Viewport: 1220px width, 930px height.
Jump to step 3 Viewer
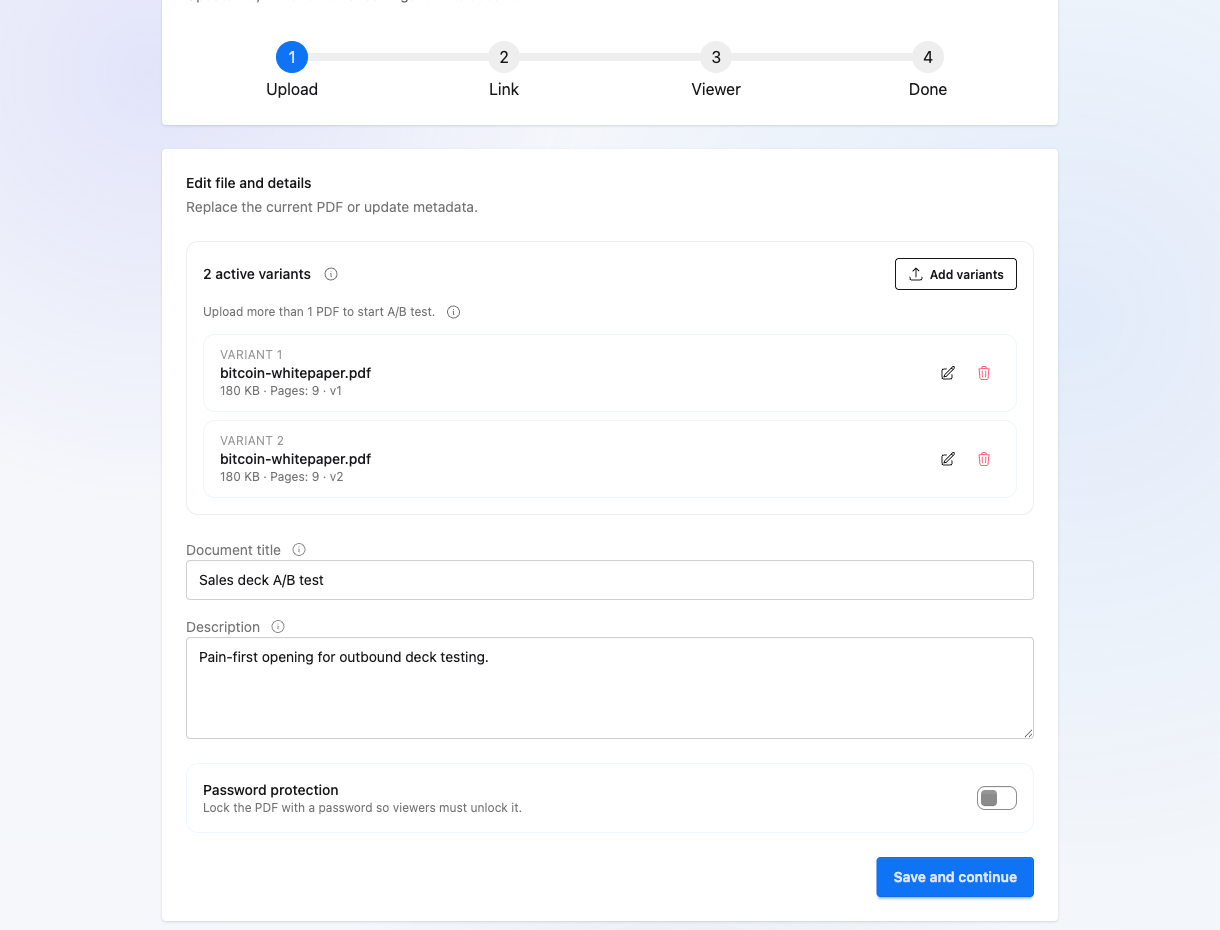(716, 57)
